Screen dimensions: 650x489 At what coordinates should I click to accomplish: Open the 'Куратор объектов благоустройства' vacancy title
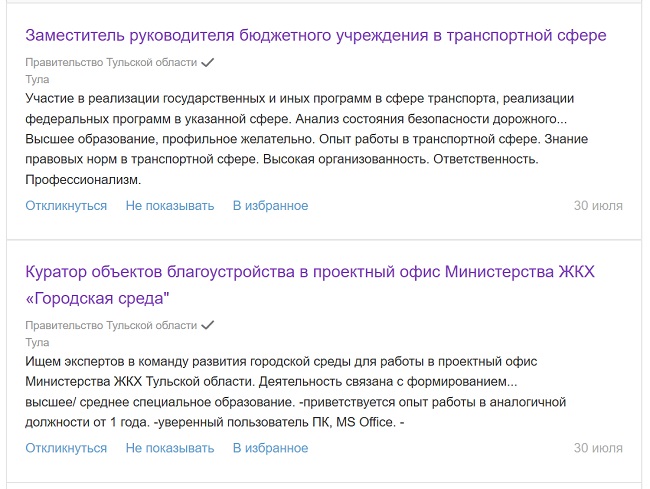(x=316, y=271)
